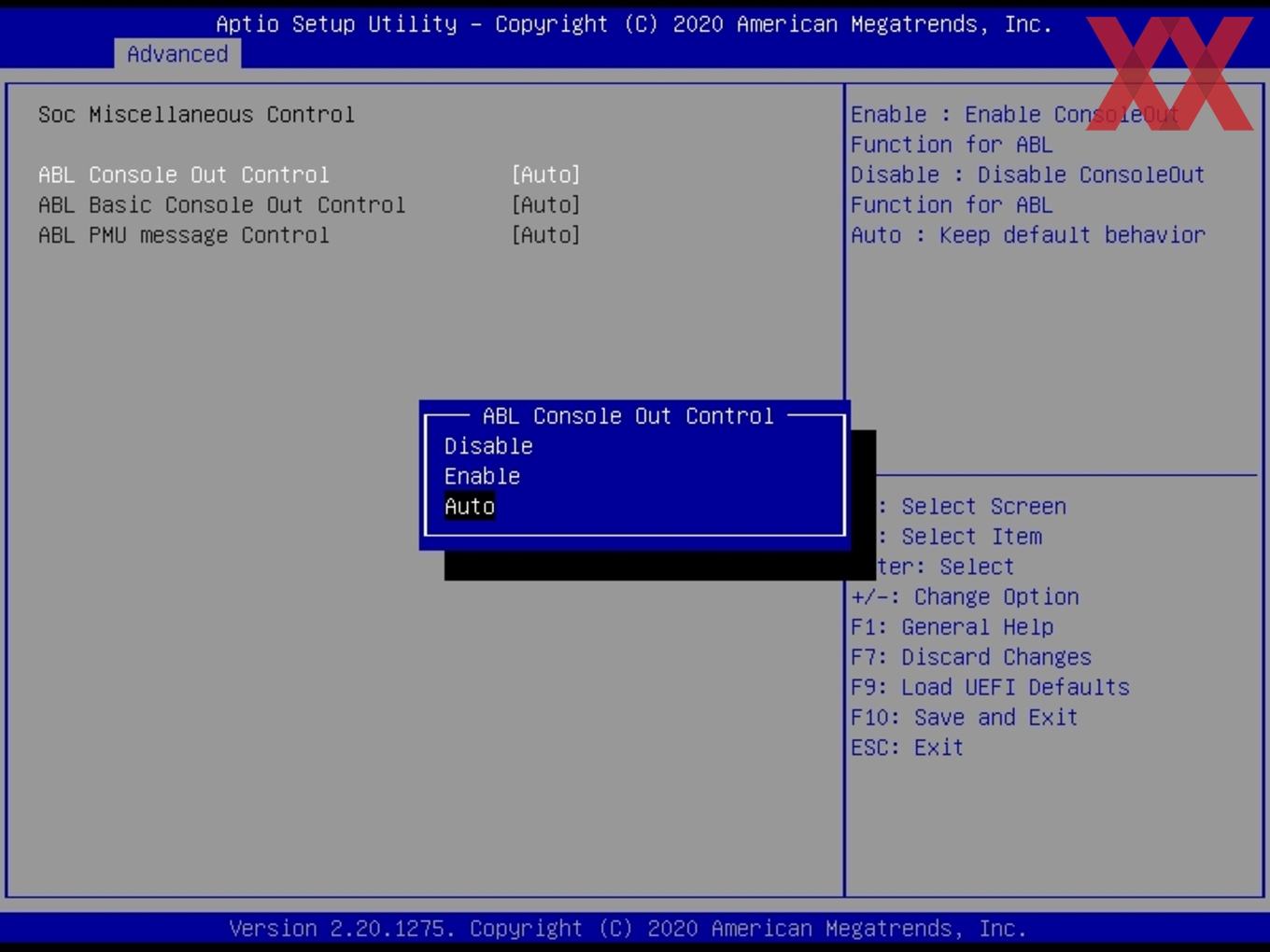Click the ABL Console Out Control popup title
The height and width of the screenshot is (952, 1270).
[x=628, y=416]
